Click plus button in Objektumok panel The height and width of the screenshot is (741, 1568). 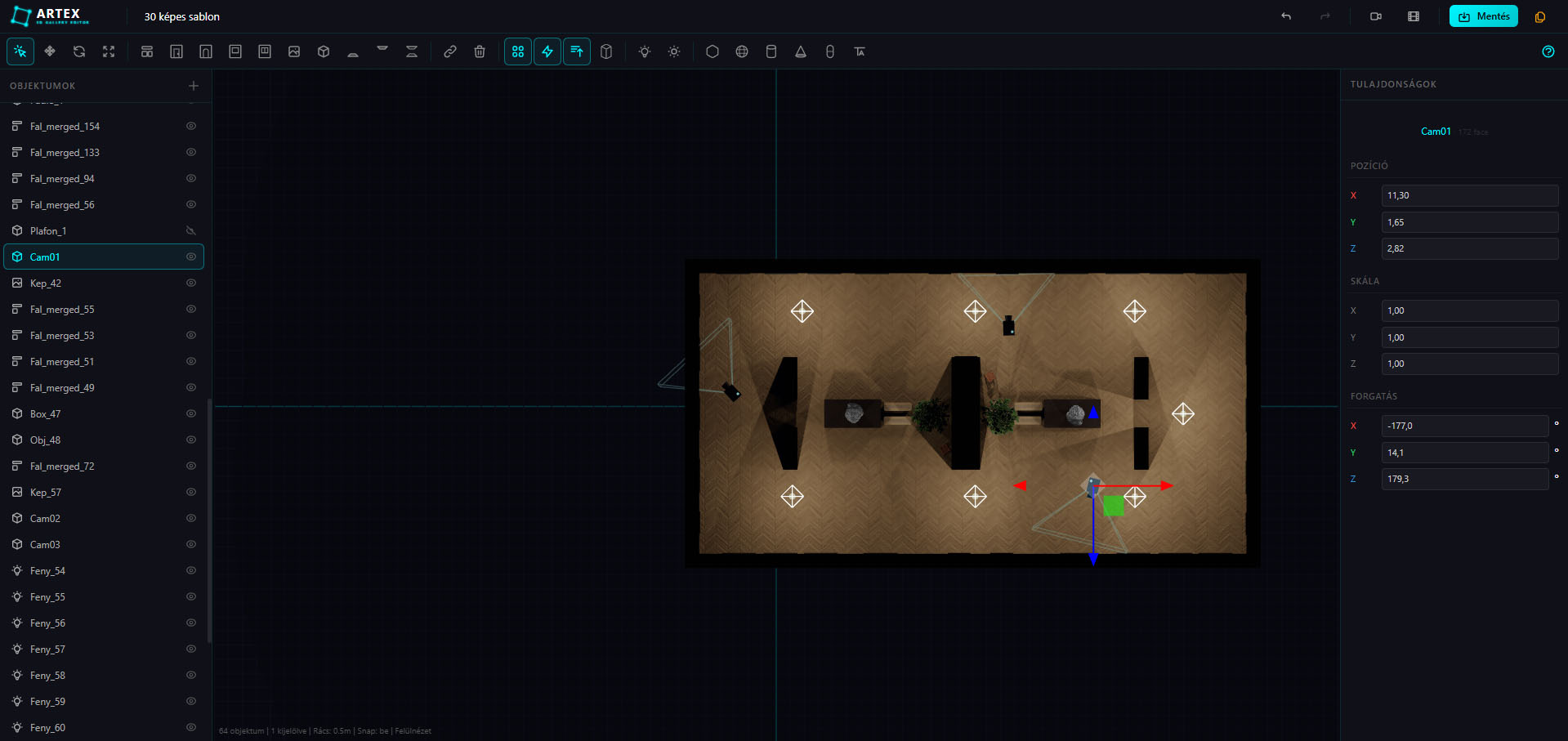pos(194,86)
